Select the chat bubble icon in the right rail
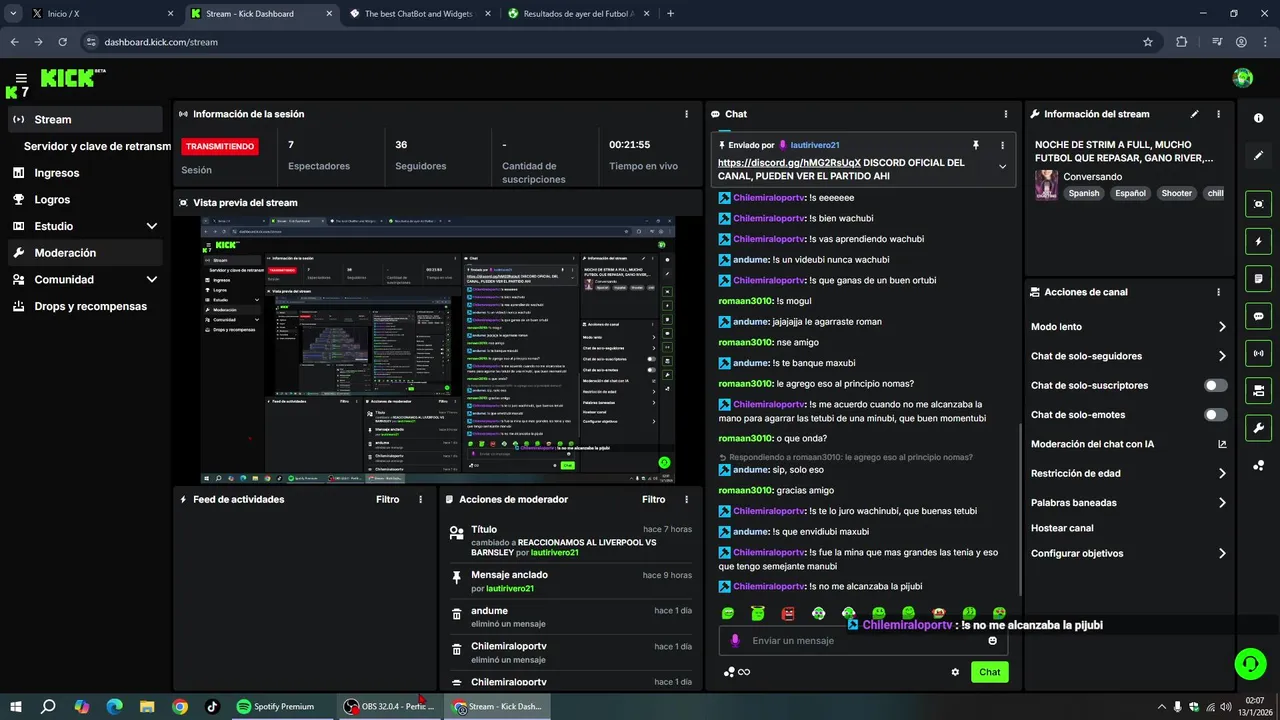 click(1258, 316)
